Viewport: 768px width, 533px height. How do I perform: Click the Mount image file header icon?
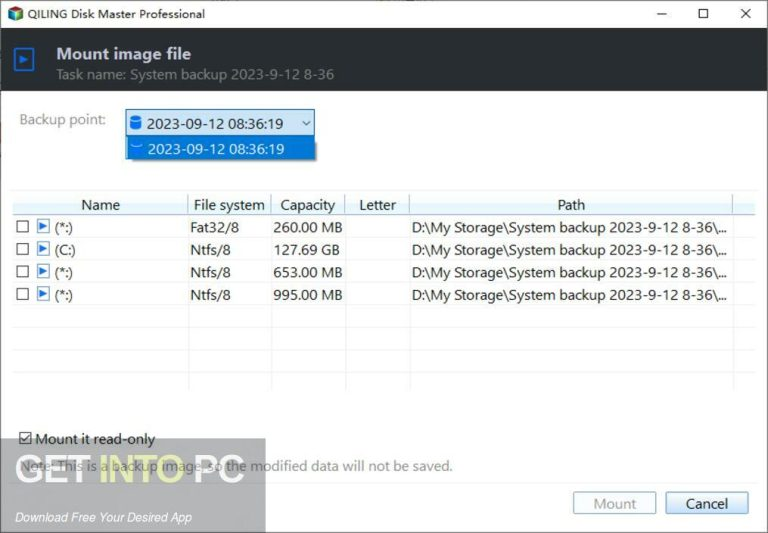tap(24, 60)
